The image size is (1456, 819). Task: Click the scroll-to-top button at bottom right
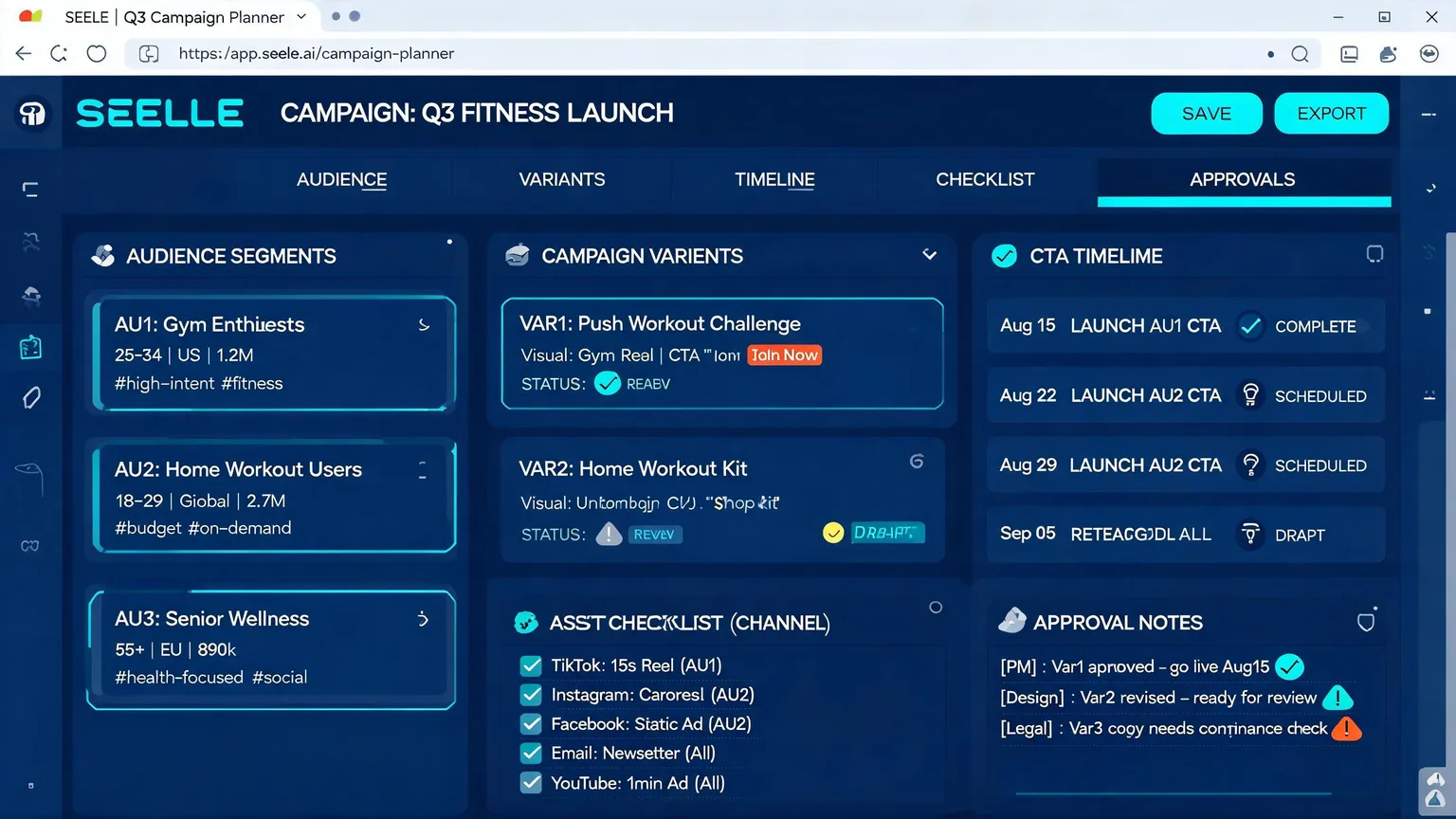coord(1436,792)
